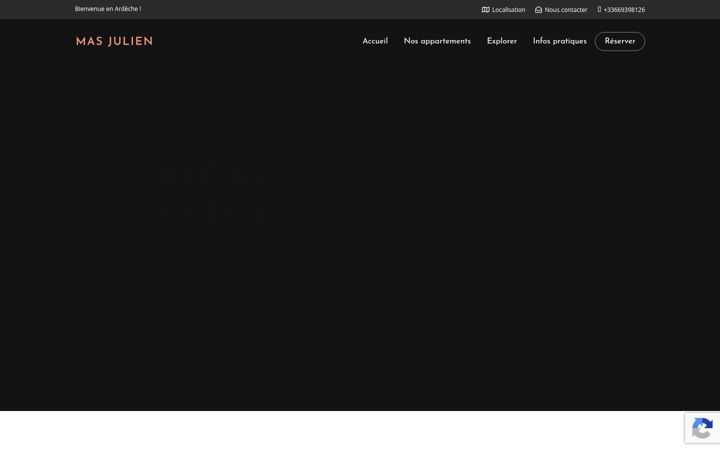Go to the Explorer page
720x450 pixels.
[x=501, y=41]
